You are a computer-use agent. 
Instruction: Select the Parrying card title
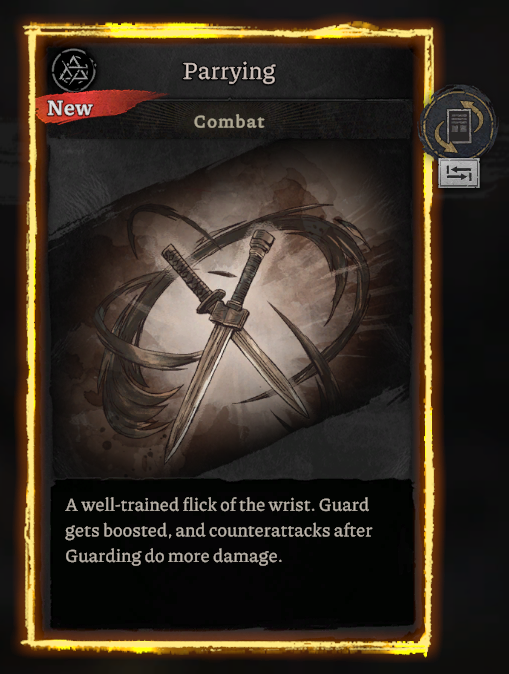[x=229, y=72]
